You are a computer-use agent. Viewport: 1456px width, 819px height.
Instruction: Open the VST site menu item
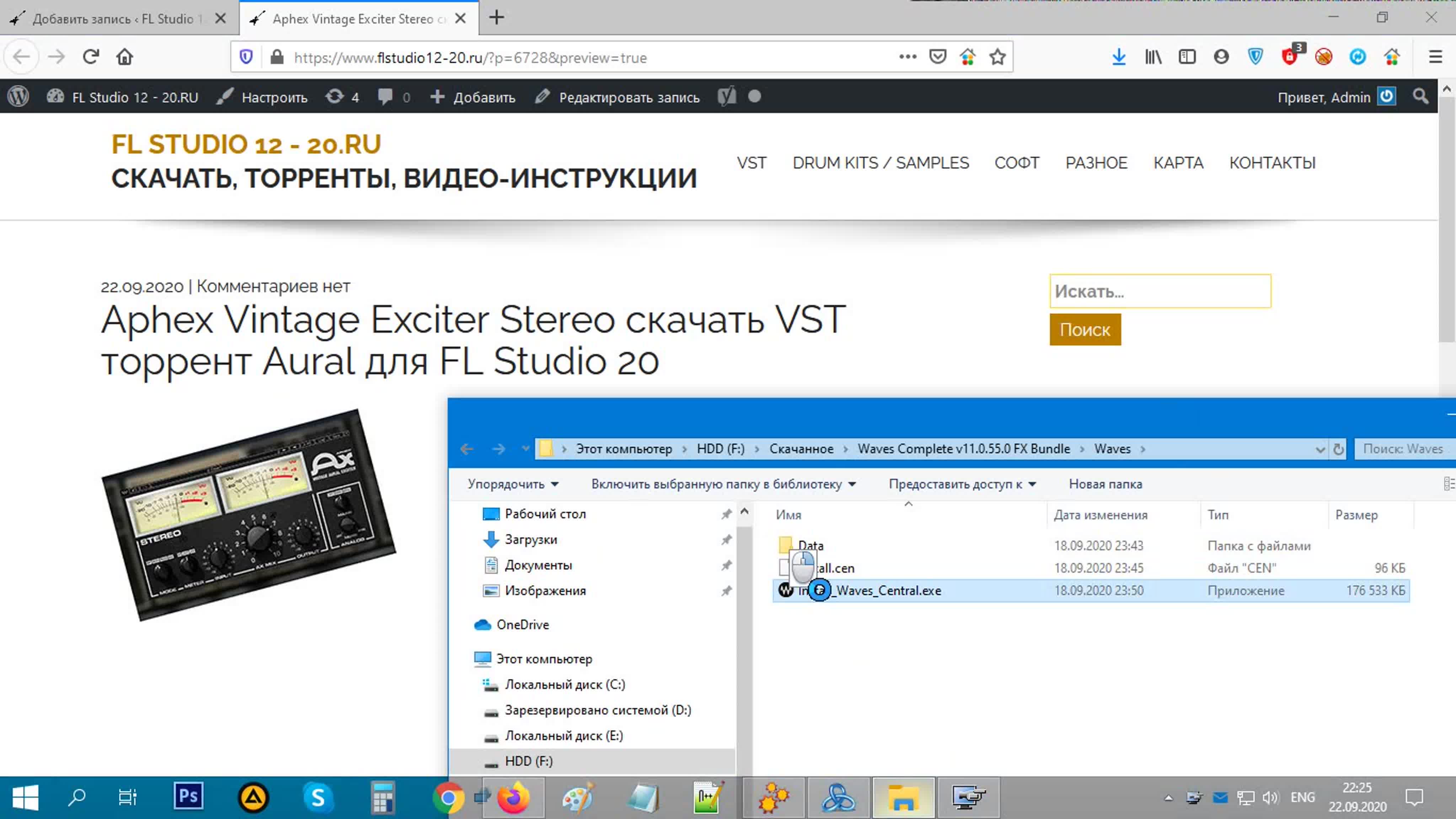pos(751,163)
